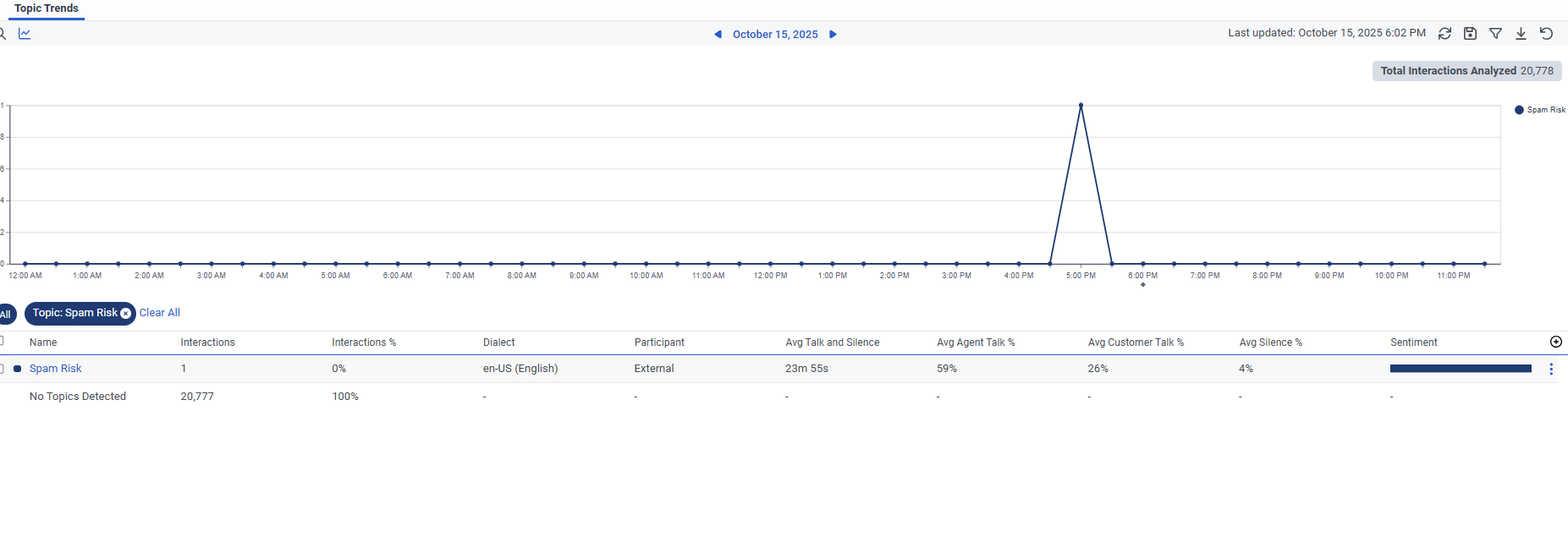
Task: Open the Spam Risk row's three-dot menu
Action: (1551, 369)
